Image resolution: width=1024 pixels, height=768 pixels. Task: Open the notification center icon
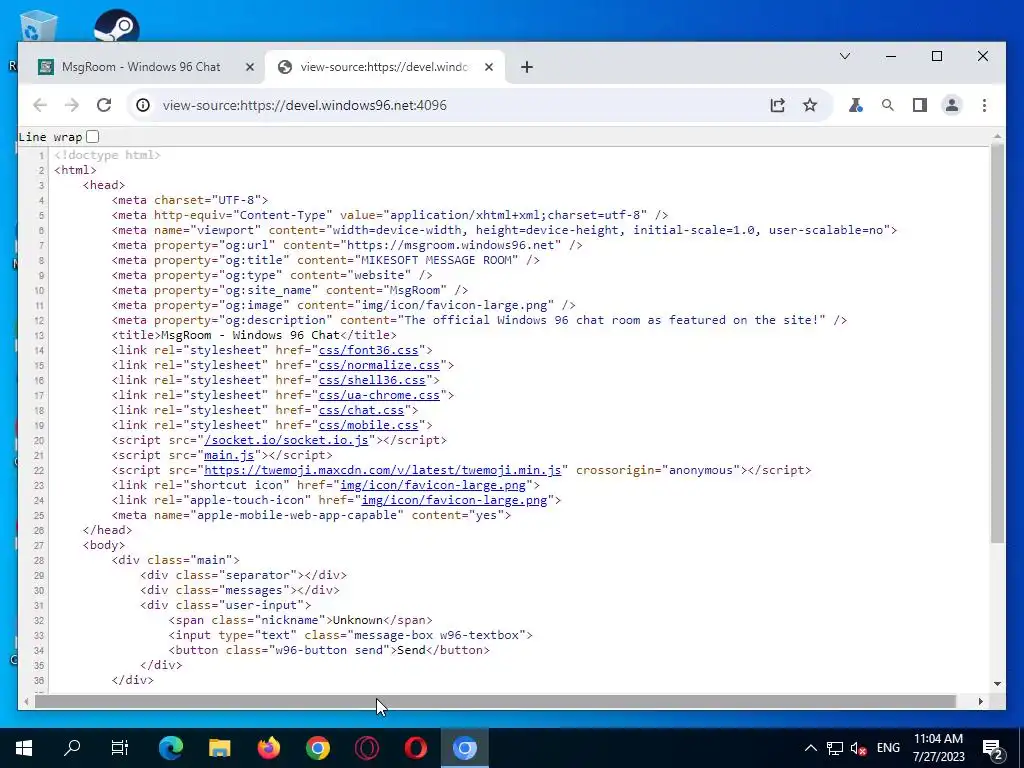pyautogui.click(x=993, y=749)
